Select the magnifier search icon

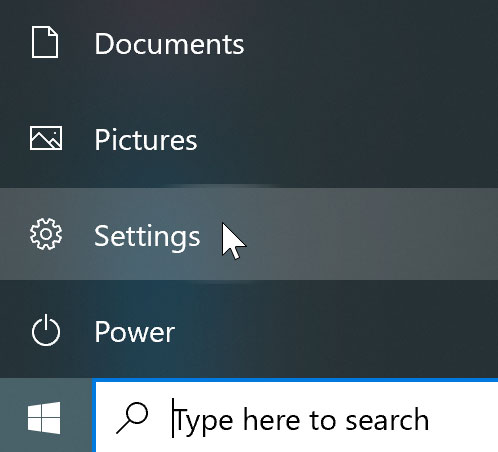(x=132, y=418)
